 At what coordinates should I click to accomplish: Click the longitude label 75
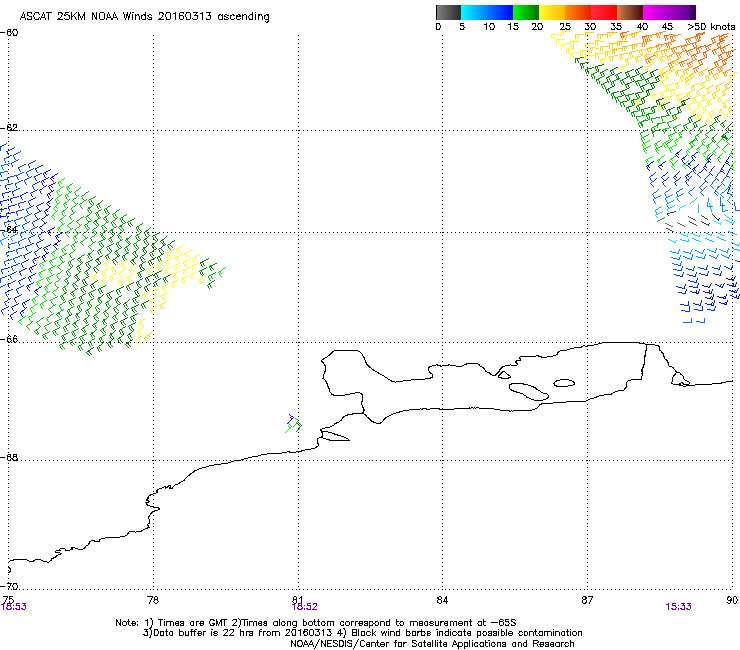pos(8,599)
